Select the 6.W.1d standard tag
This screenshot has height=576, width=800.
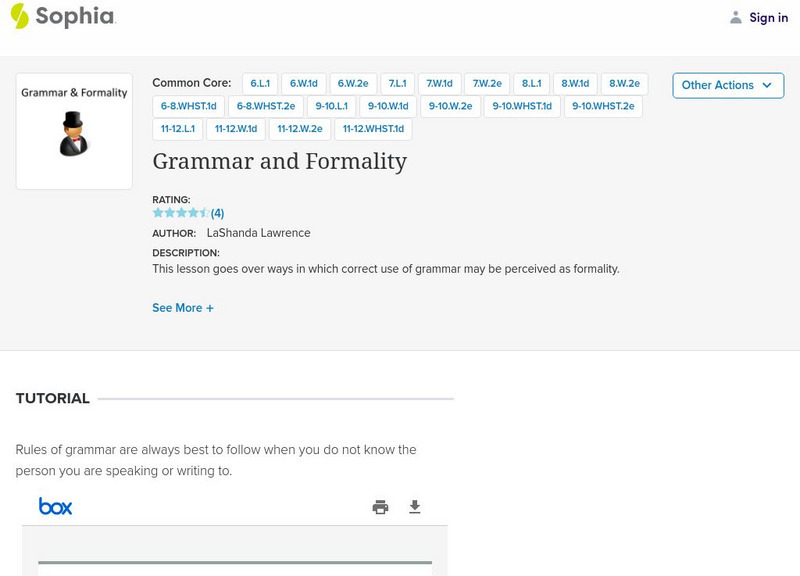[x=304, y=84]
